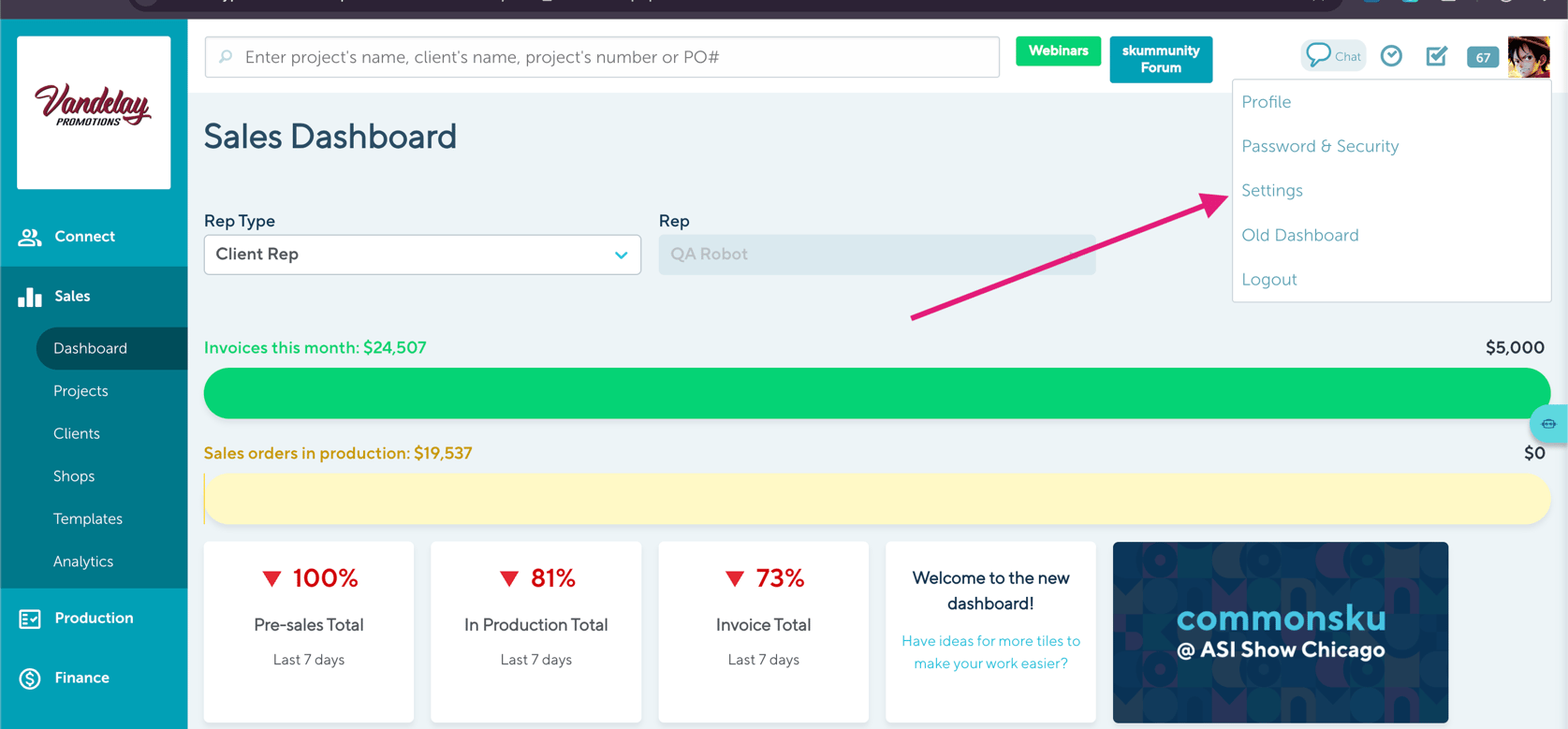This screenshot has height=729, width=1568.
Task: Switch to Old Dashboard
Action: pos(1300,235)
